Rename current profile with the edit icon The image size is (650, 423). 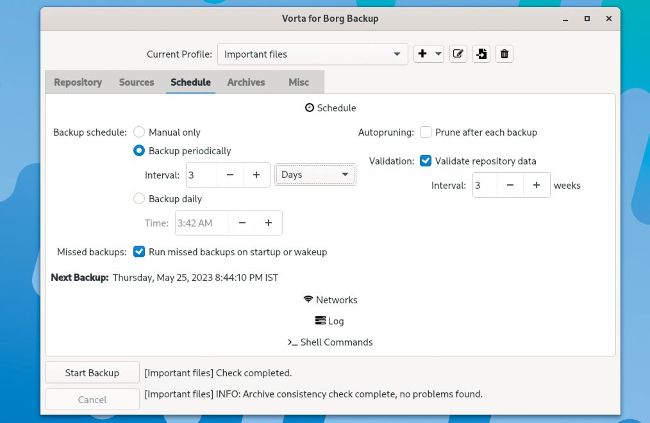tap(458, 54)
